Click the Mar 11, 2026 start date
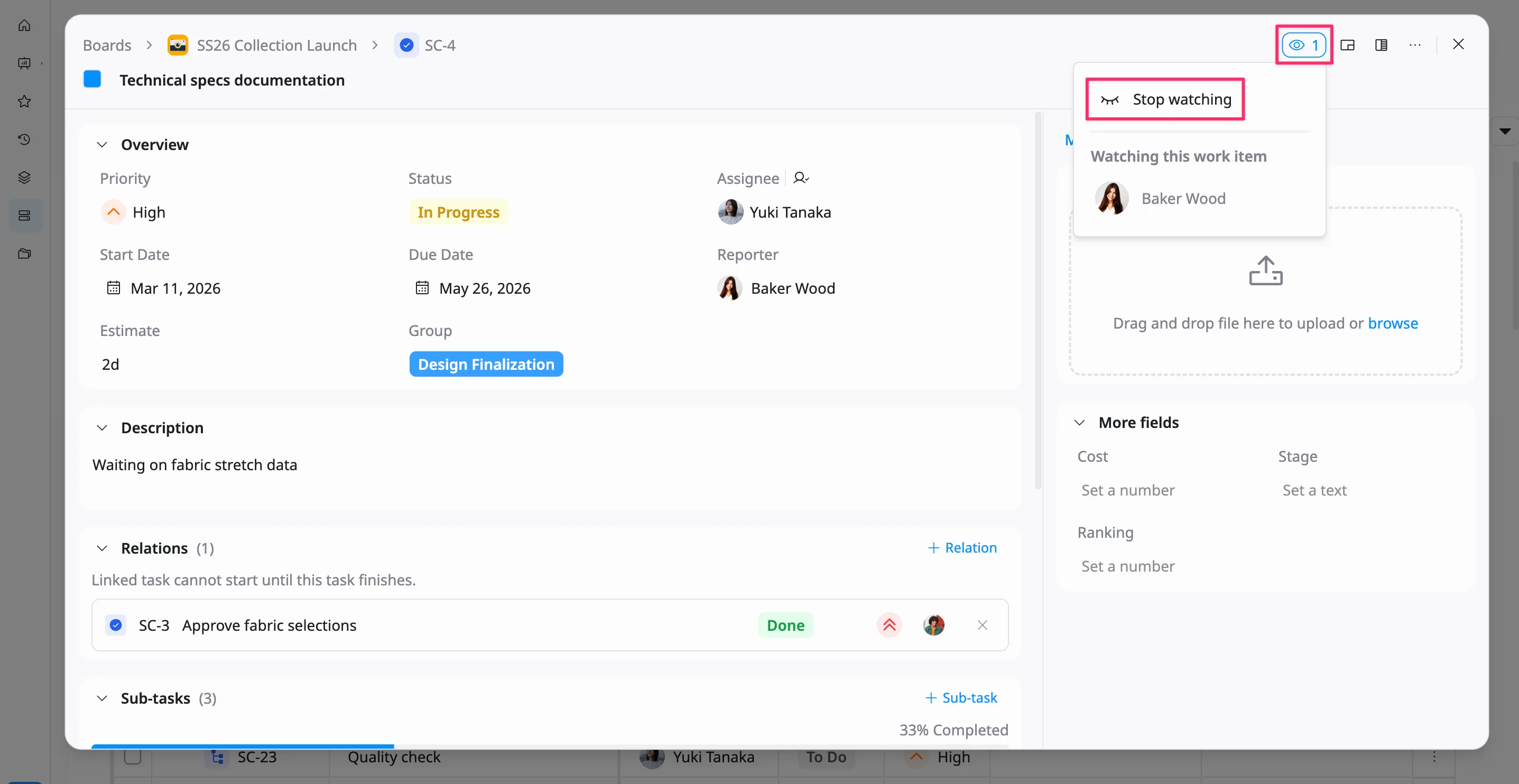 click(175, 288)
